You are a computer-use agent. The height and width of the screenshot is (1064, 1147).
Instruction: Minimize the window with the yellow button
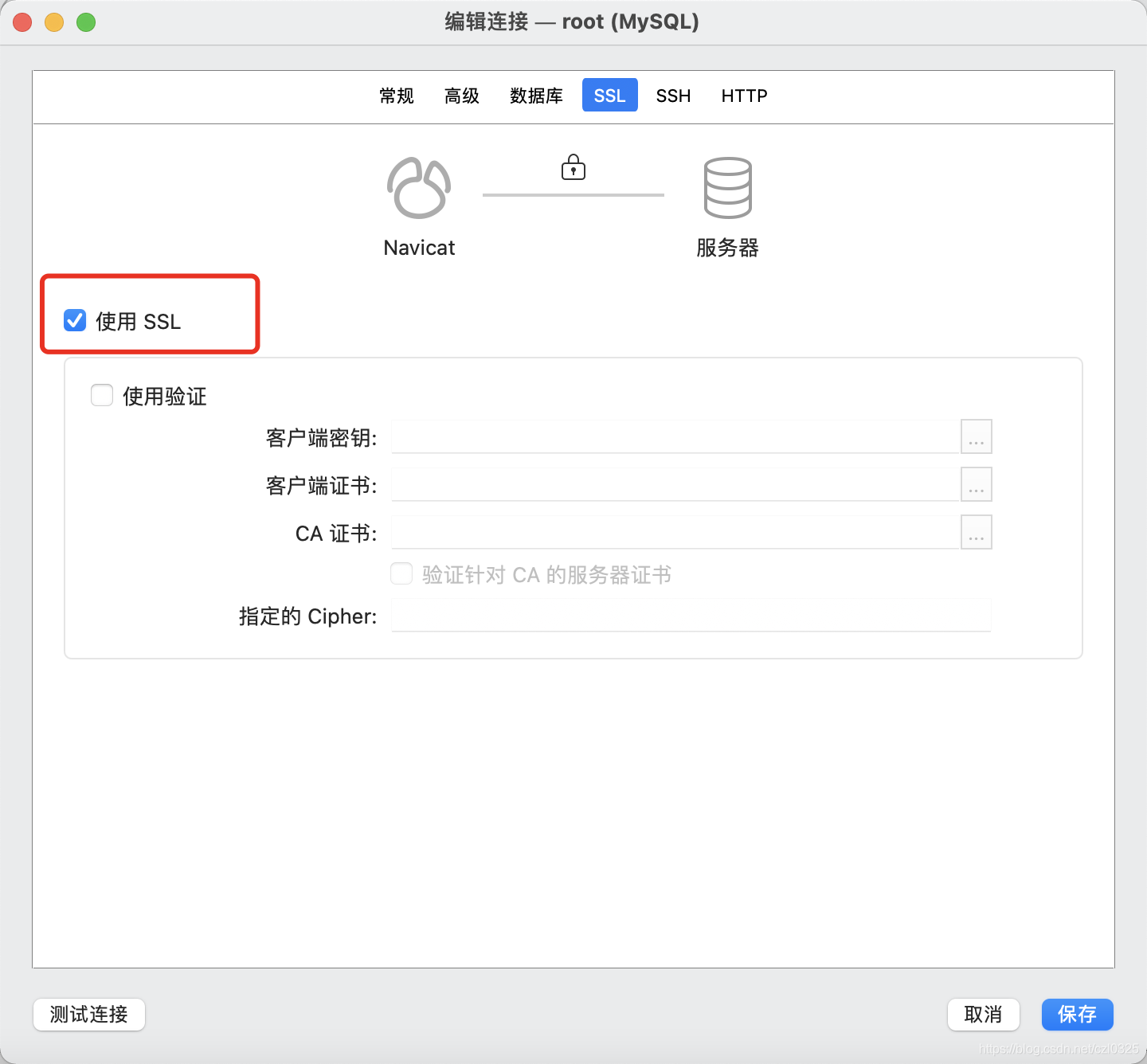pyautogui.click(x=54, y=22)
